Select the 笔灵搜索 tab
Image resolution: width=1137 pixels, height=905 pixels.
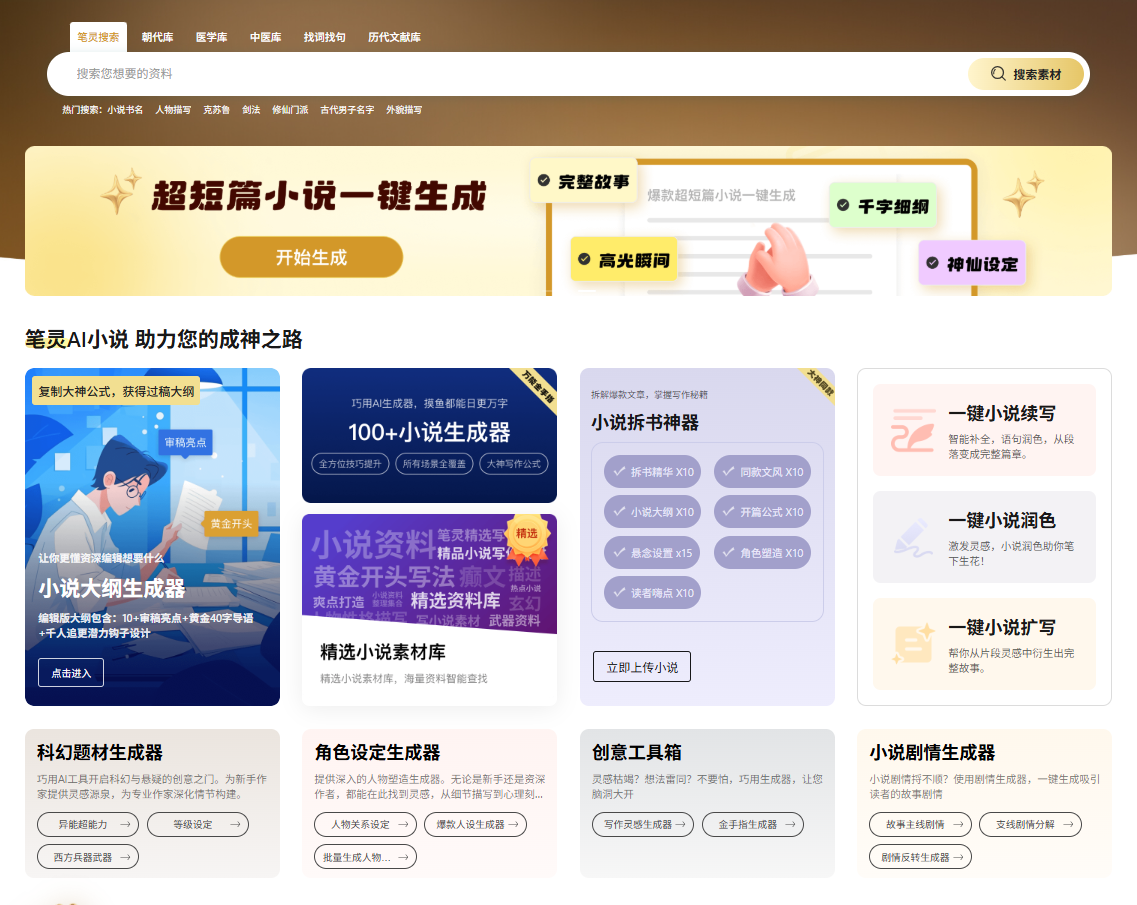[98, 37]
